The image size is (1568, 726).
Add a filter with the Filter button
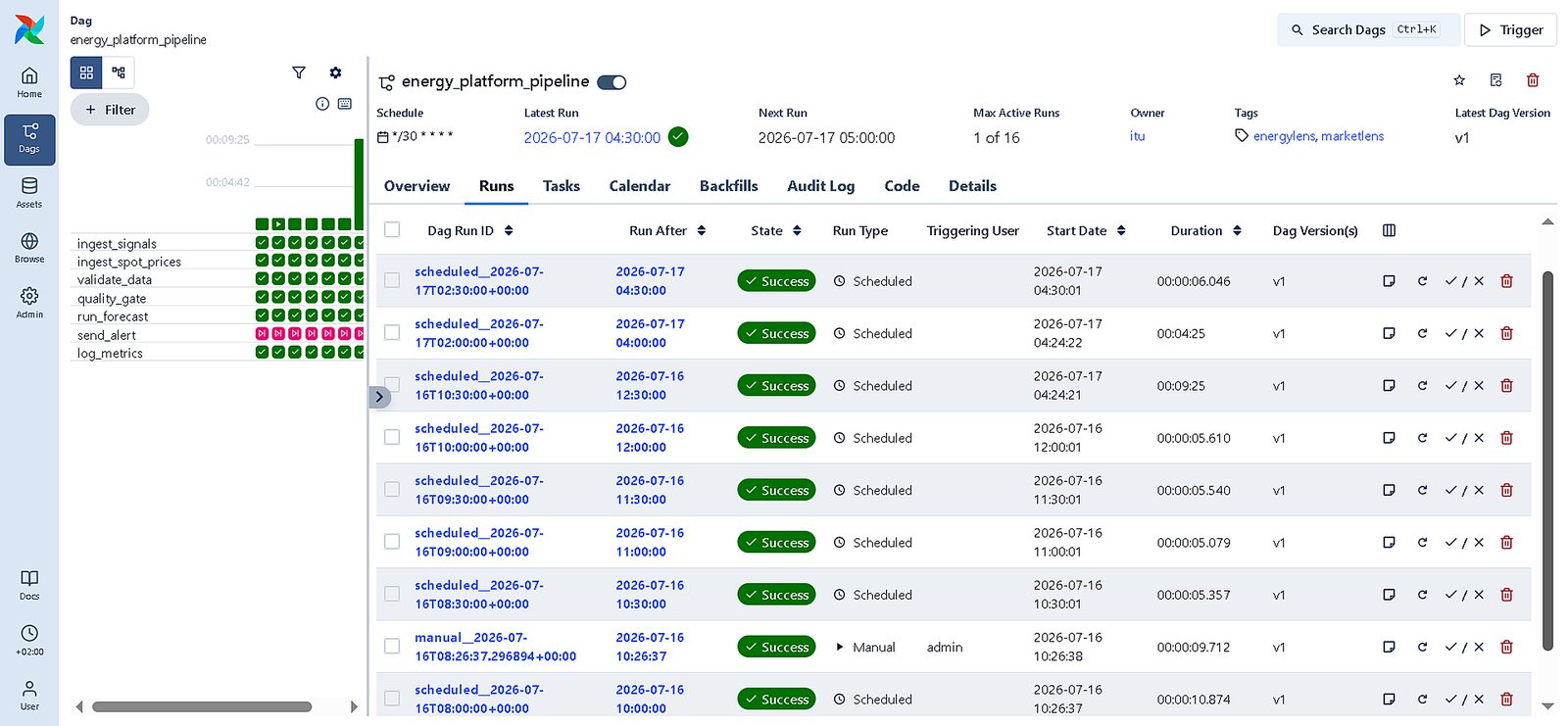[110, 110]
